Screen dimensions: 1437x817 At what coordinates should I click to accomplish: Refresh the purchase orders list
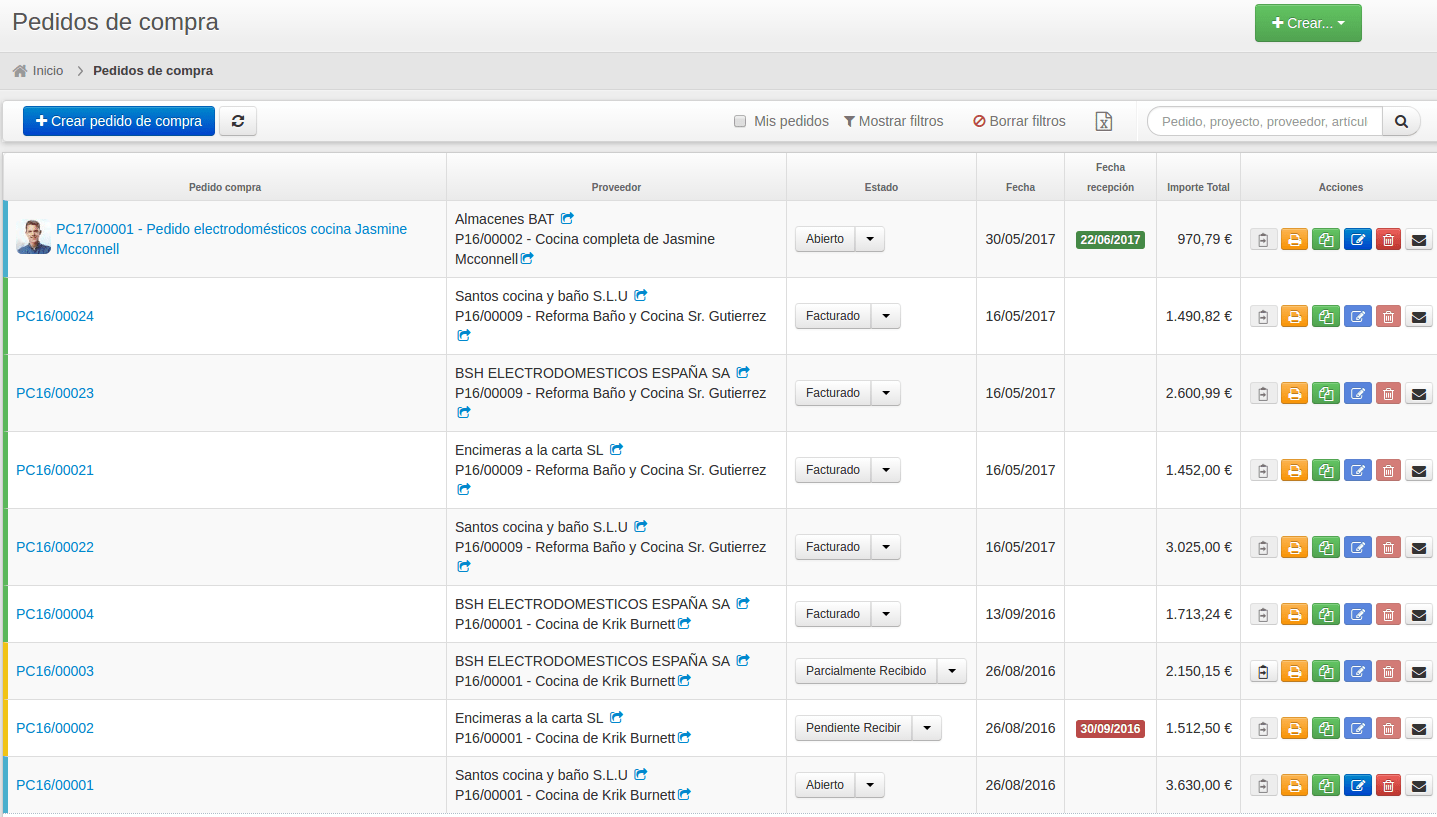coord(238,121)
